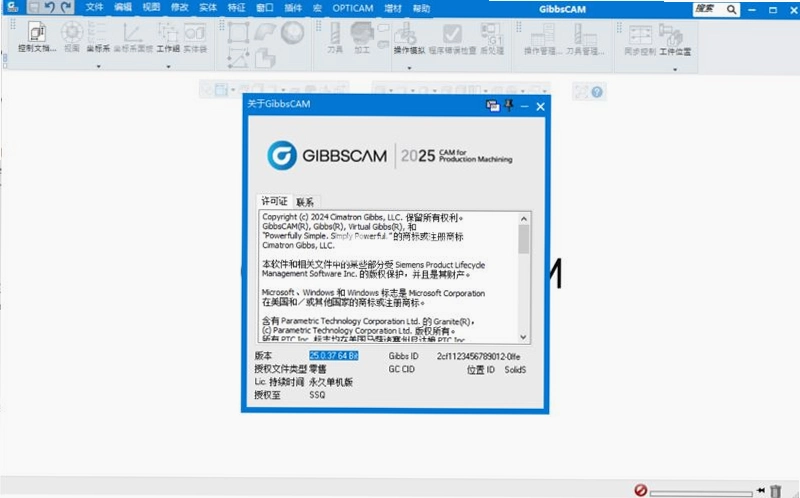Expand the dropdown arrow below 工作组
This screenshot has height=498, width=800.
168,66
